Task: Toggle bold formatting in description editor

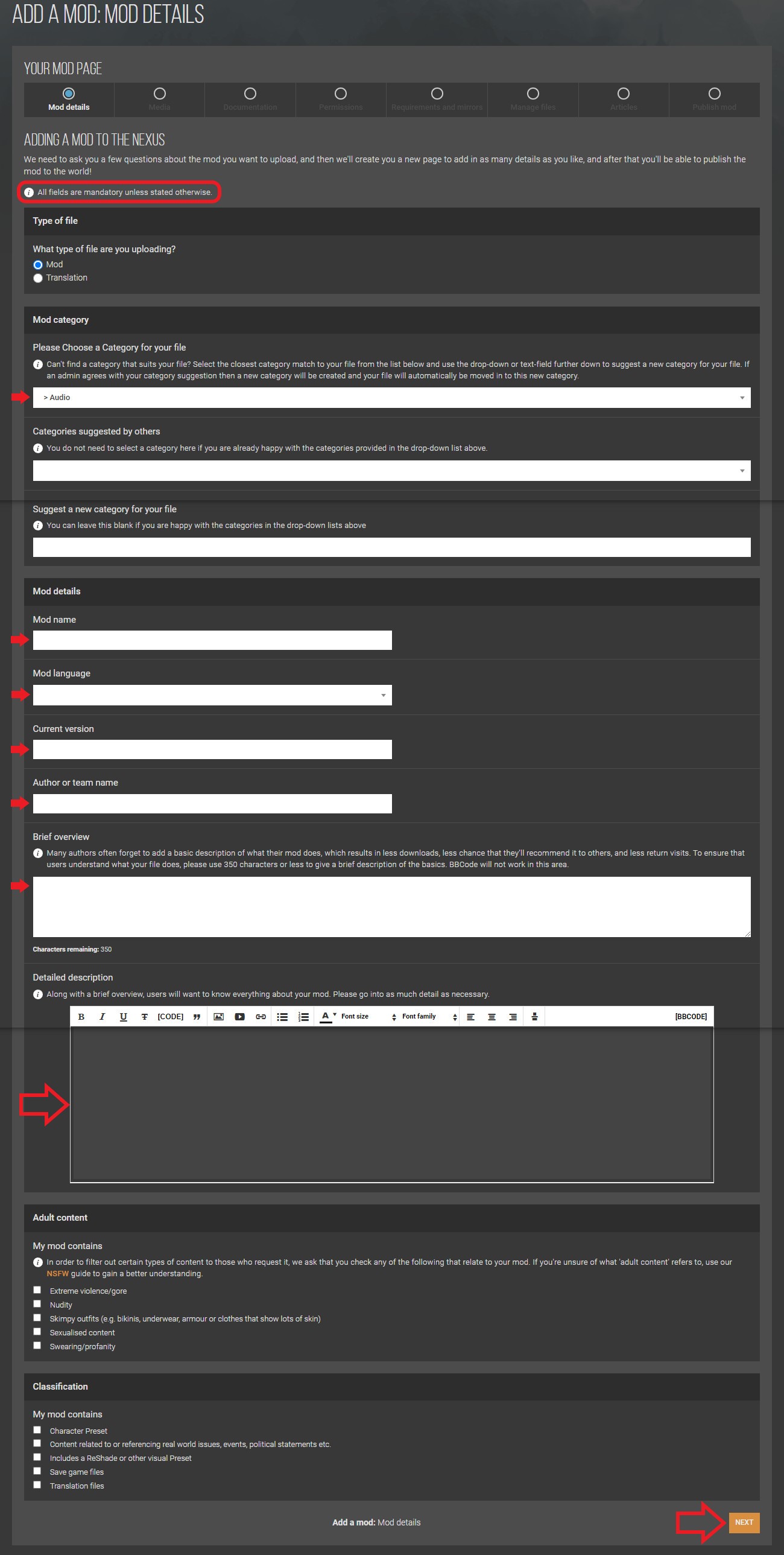Action: tap(81, 1017)
